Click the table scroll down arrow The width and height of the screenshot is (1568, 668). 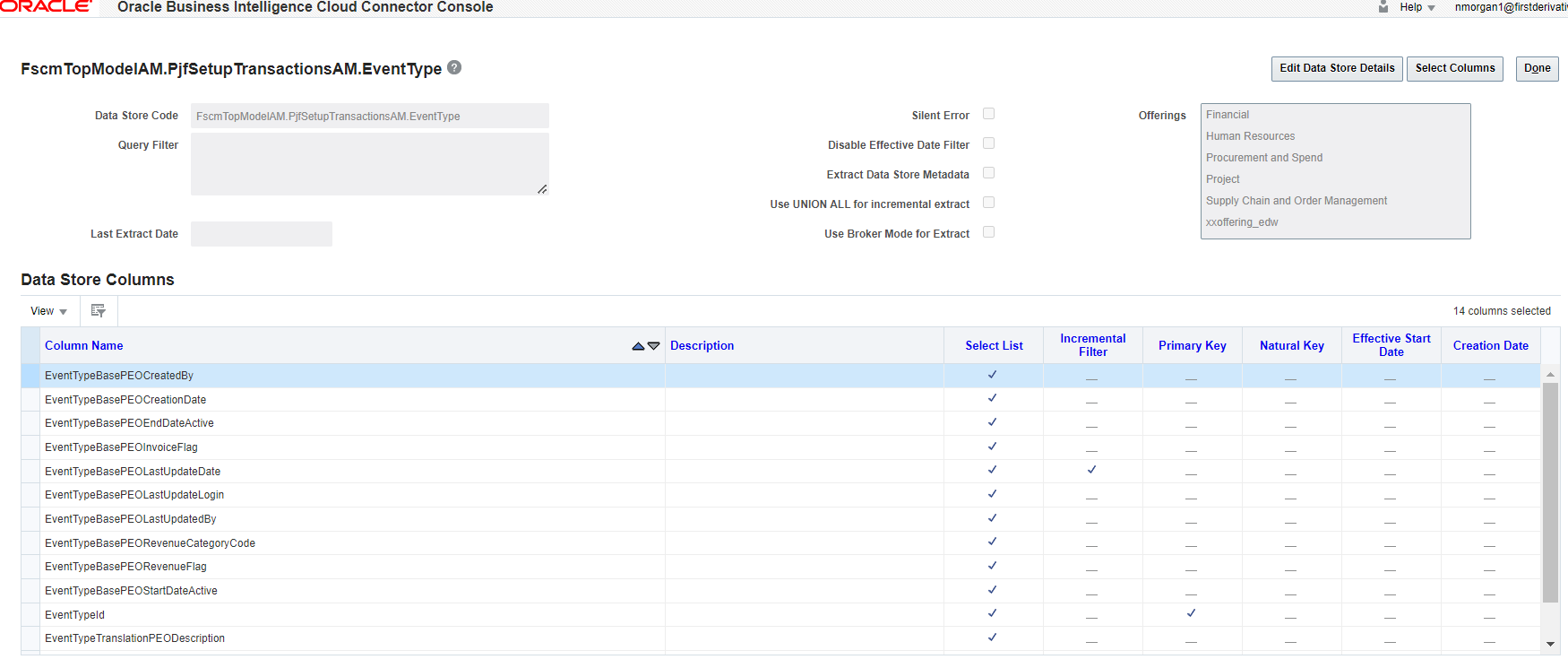click(1550, 644)
